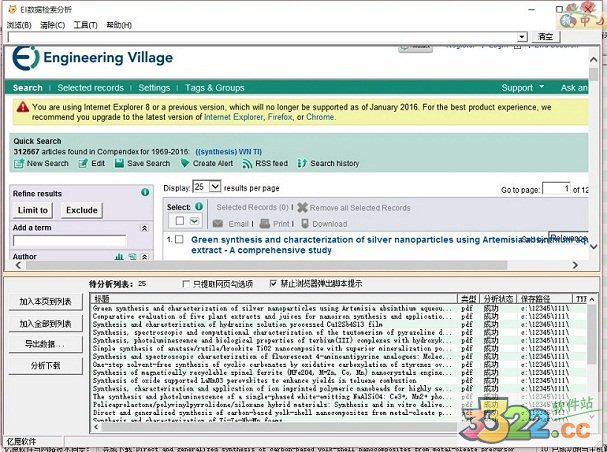Untick 禁止浏览器弹出脚本提示 checkbox
607x452 pixels.
point(273,284)
